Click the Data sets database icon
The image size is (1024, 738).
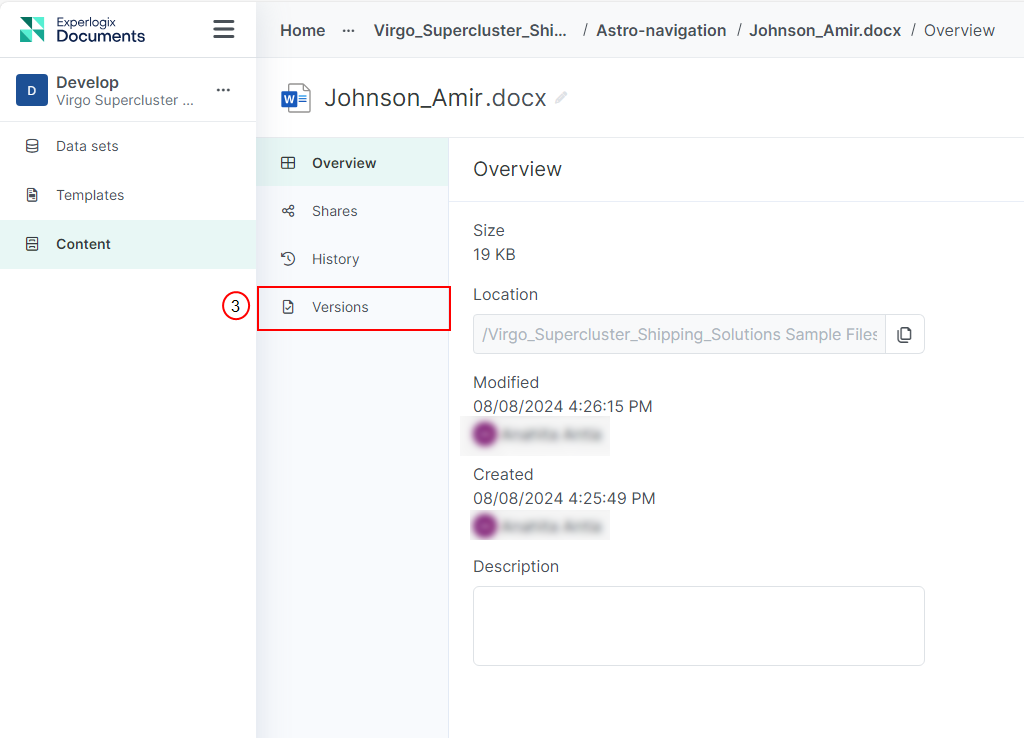32,146
